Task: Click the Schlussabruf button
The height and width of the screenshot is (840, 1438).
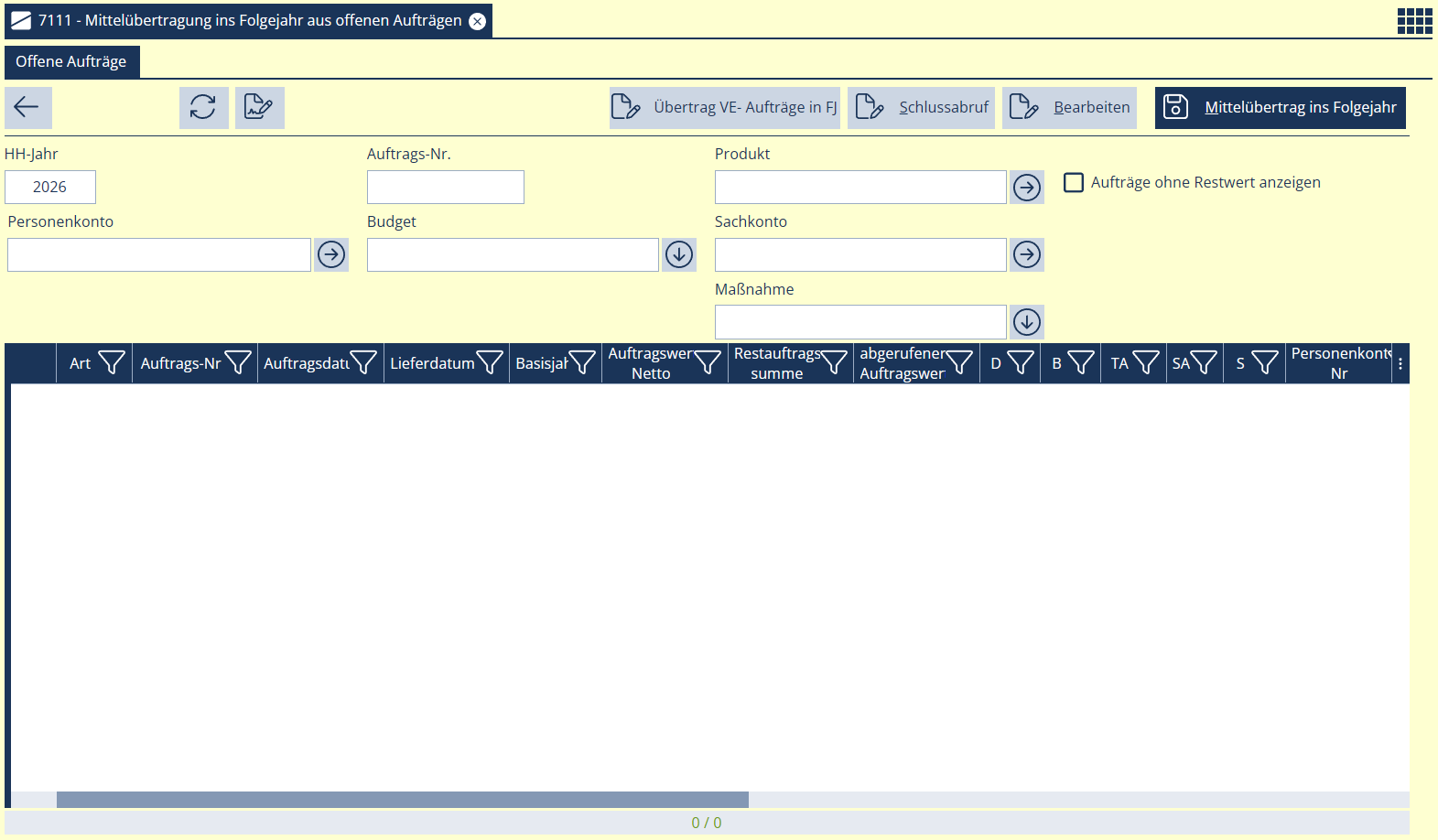Action: point(921,107)
